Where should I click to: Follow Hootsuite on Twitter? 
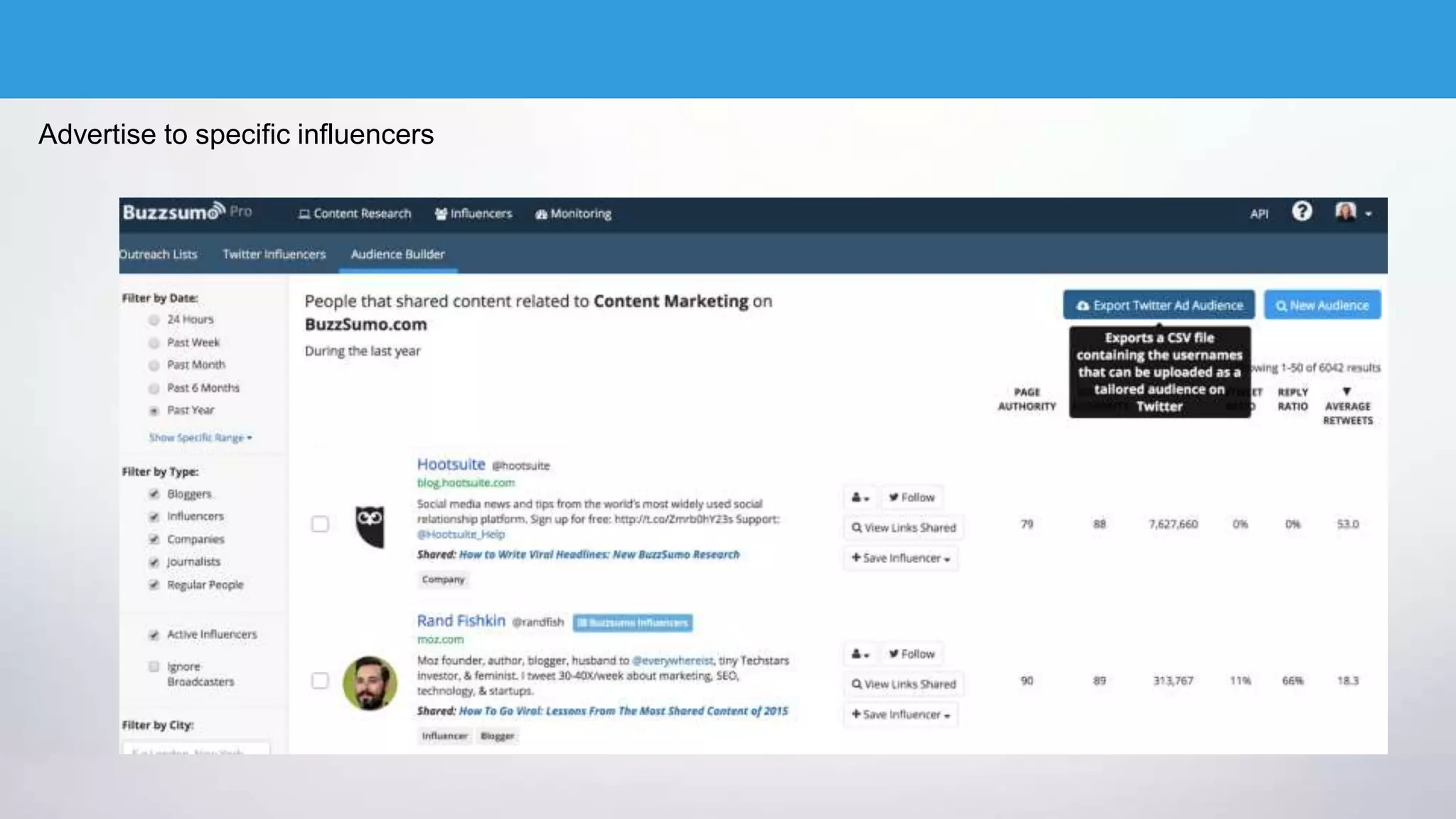(912, 498)
